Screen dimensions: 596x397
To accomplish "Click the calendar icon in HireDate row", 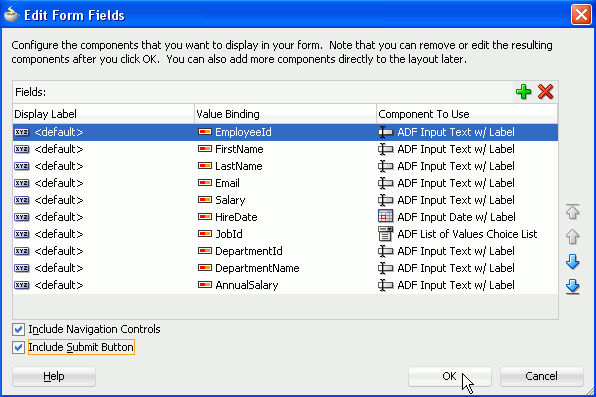I will point(385,216).
